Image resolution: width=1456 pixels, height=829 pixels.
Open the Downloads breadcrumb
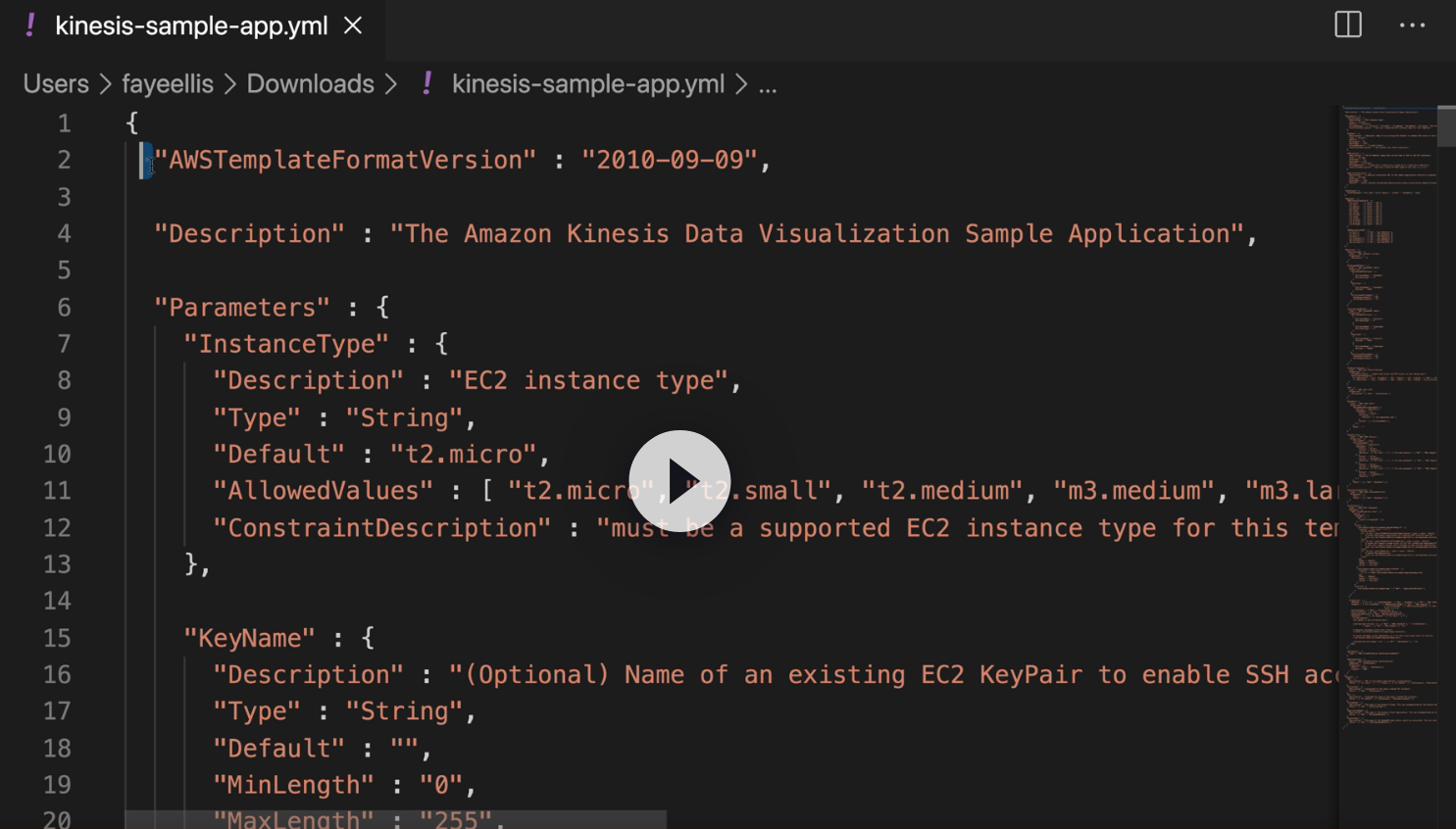pos(310,84)
